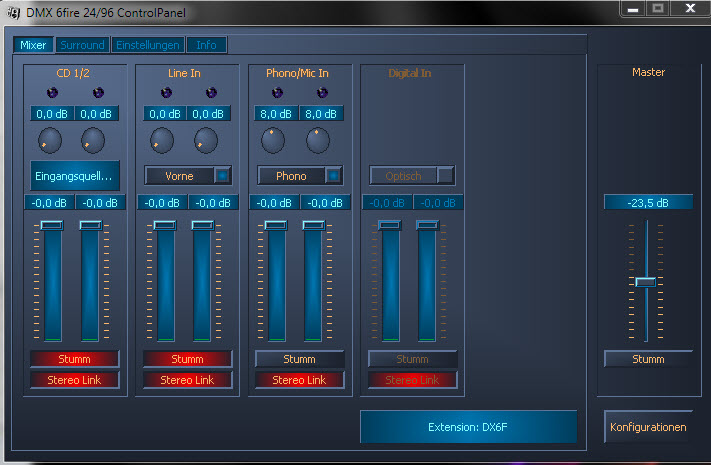Viewport: 711px width, 465px height.
Task: Click CD 1/2 right gain knob
Action: [93, 140]
